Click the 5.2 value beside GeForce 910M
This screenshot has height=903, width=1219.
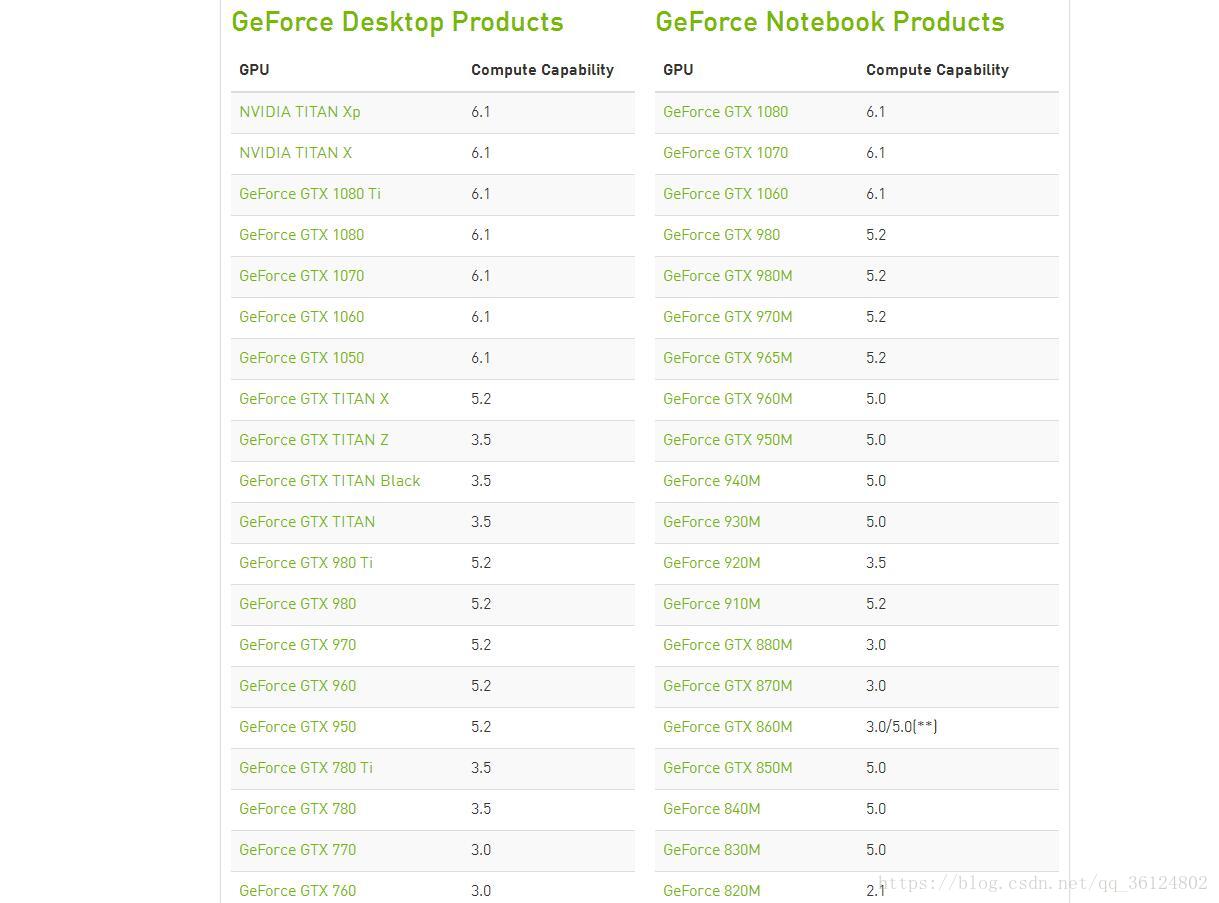pos(876,604)
